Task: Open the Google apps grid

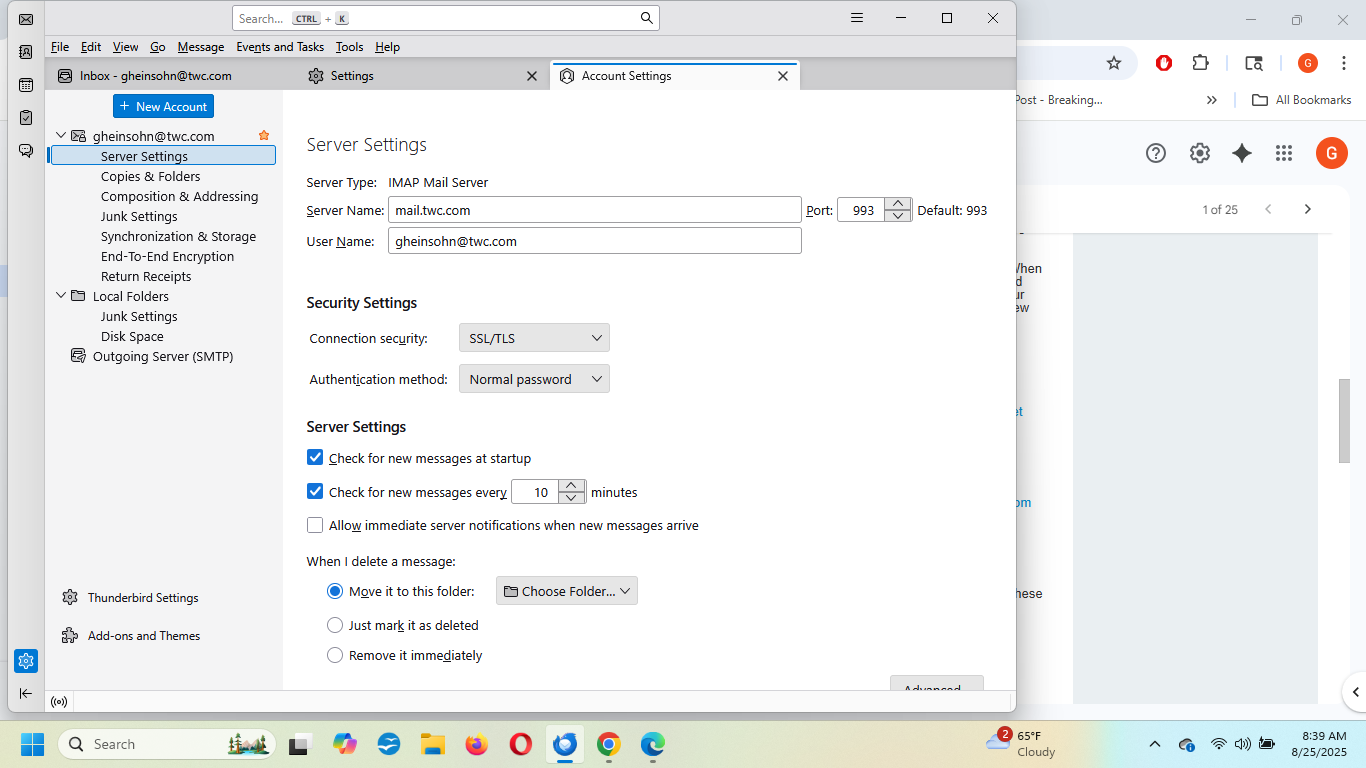Action: click(x=1284, y=153)
